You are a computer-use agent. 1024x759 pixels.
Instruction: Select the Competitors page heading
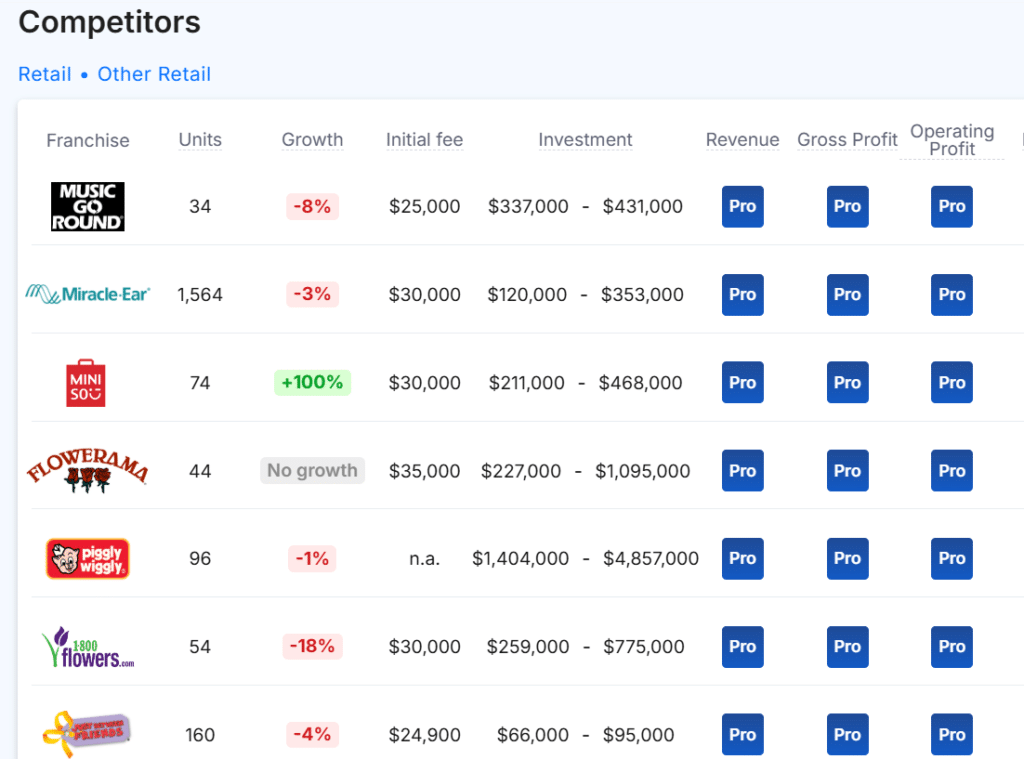pyautogui.click(x=110, y=22)
